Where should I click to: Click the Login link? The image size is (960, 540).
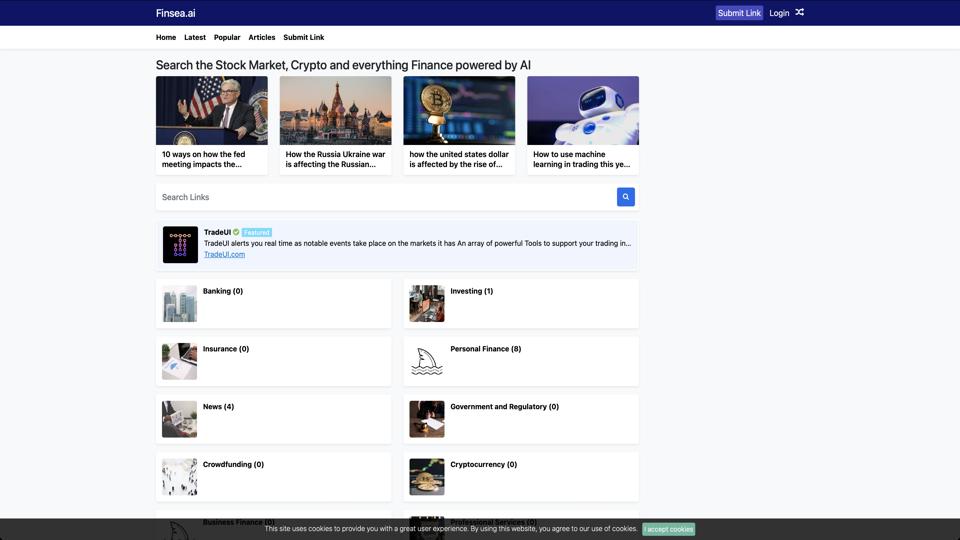779,13
